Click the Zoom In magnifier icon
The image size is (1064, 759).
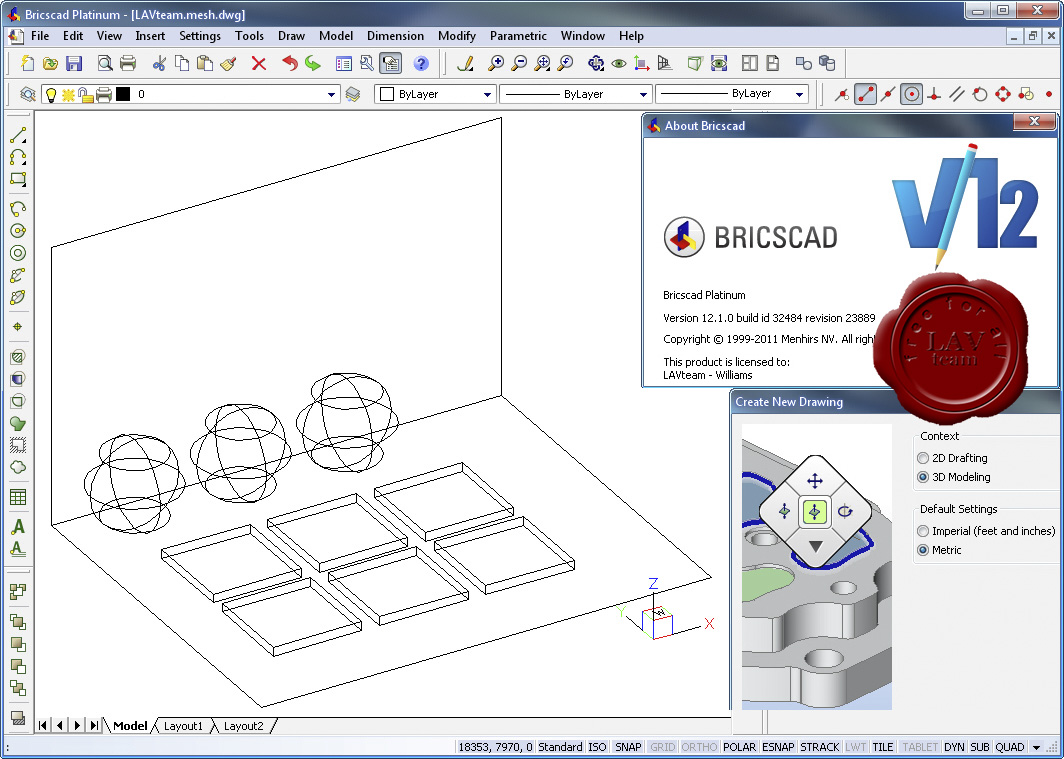496,63
